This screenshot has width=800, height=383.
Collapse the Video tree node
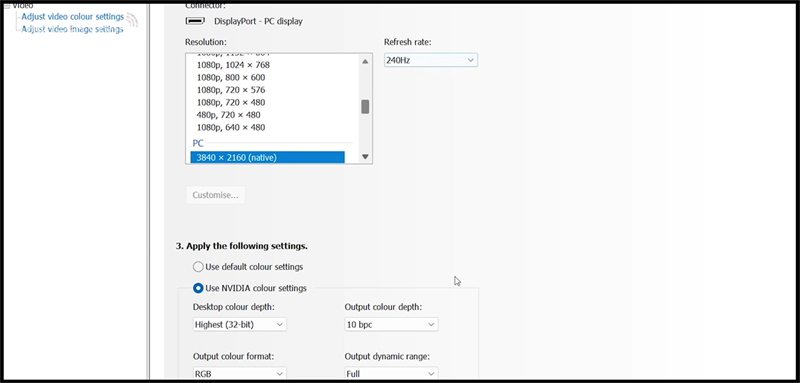[7, 6]
